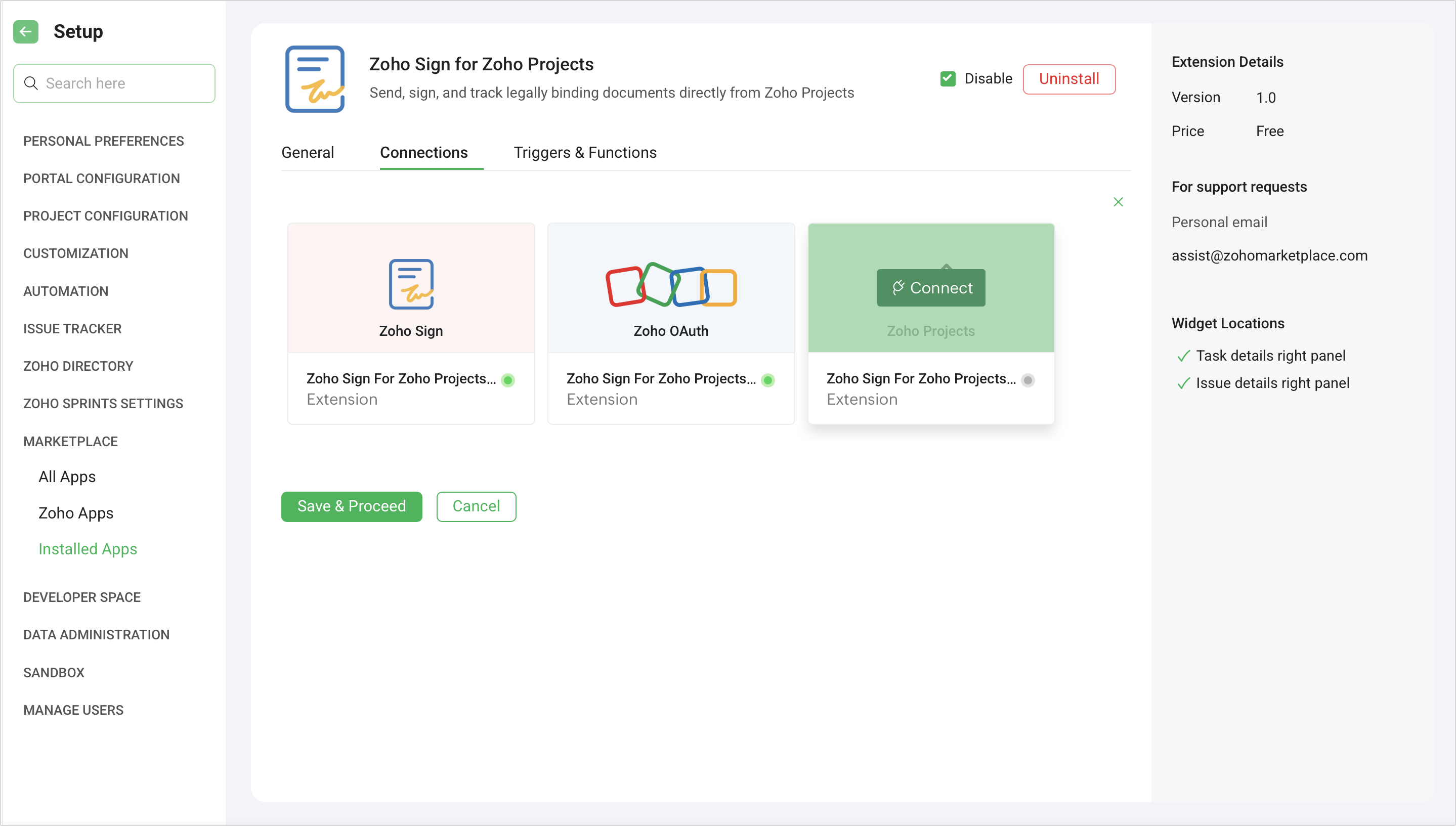The width and height of the screenshot is (1456, 826).
Task: Collapse the Marketplace sidebar section
Action: click(x=70, y=442)
